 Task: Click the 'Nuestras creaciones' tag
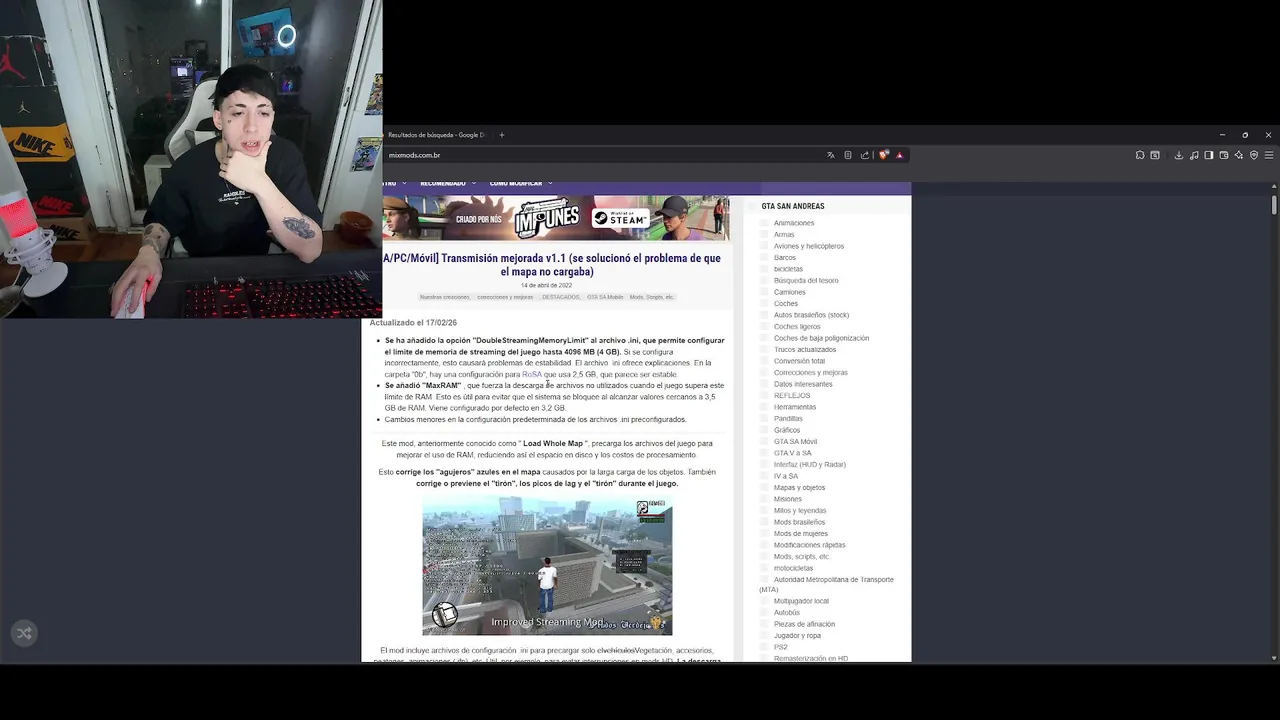(x=444, y=297)
